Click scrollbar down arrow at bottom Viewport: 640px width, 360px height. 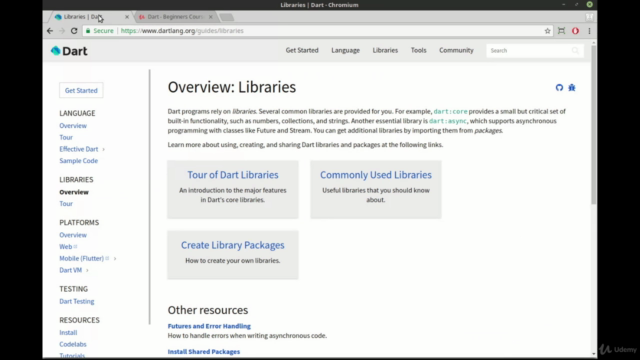pos(594,354)
